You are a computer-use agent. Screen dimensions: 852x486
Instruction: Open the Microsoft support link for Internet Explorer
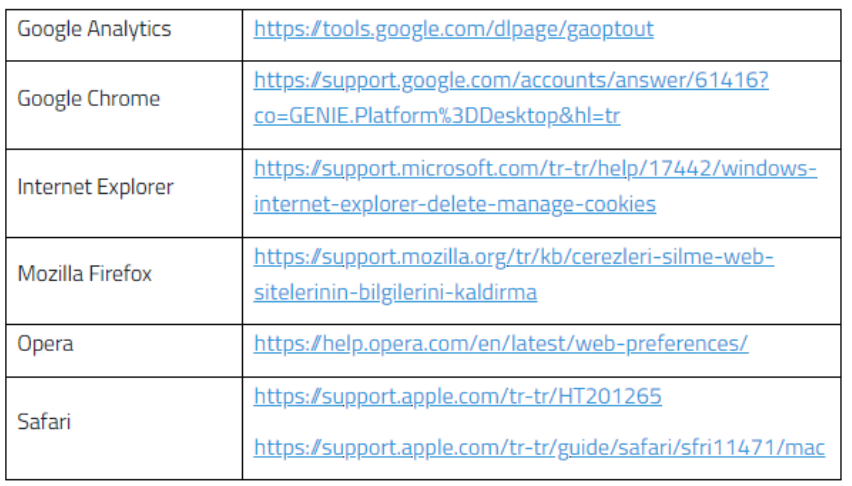535,169
